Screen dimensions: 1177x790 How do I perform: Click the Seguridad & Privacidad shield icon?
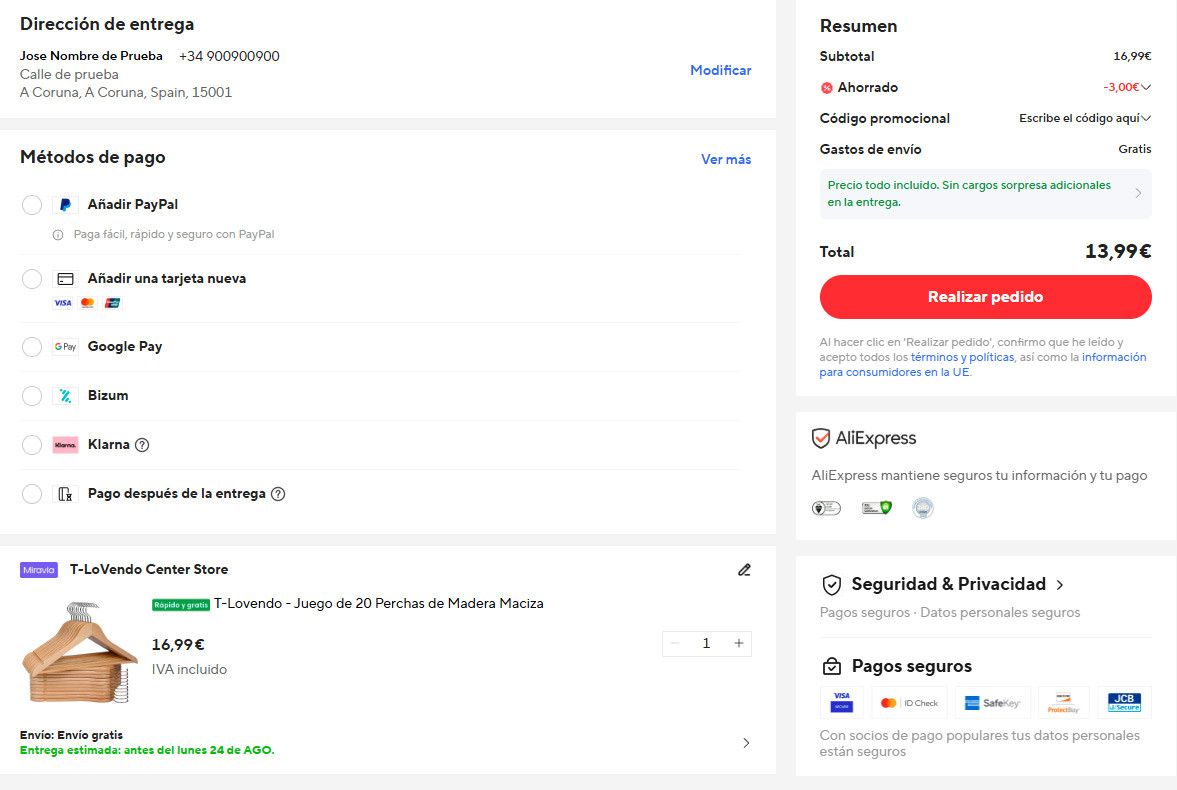click(831, 584)
